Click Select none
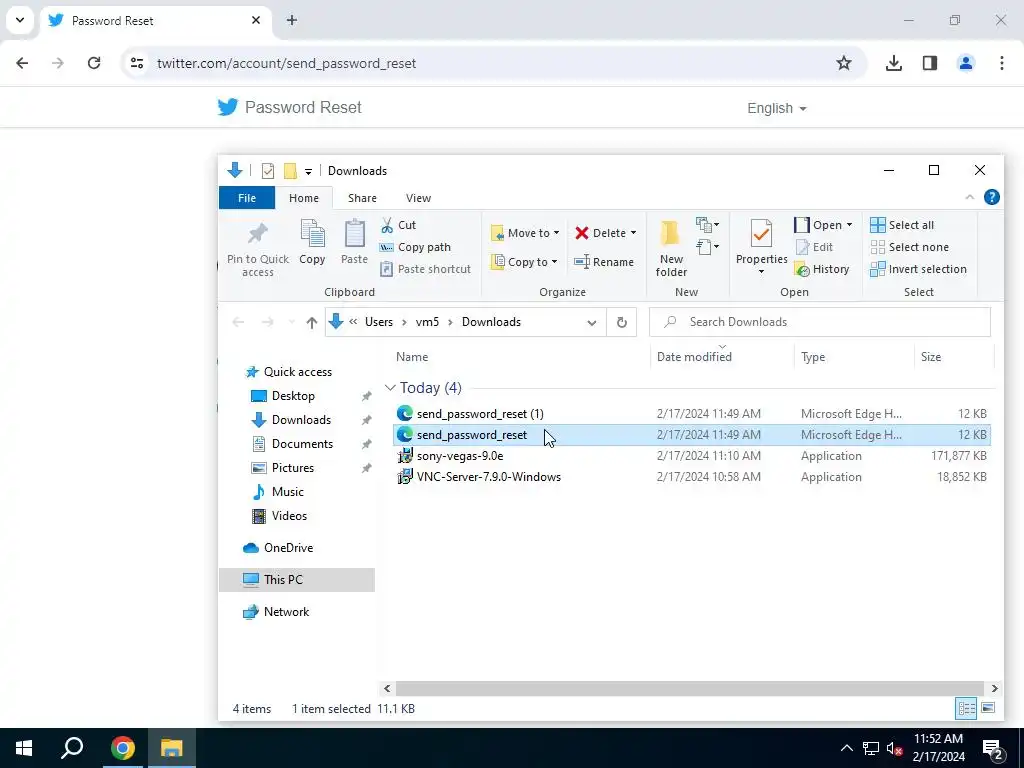This screenshot has height=768, width=1024. pos(910,247)
